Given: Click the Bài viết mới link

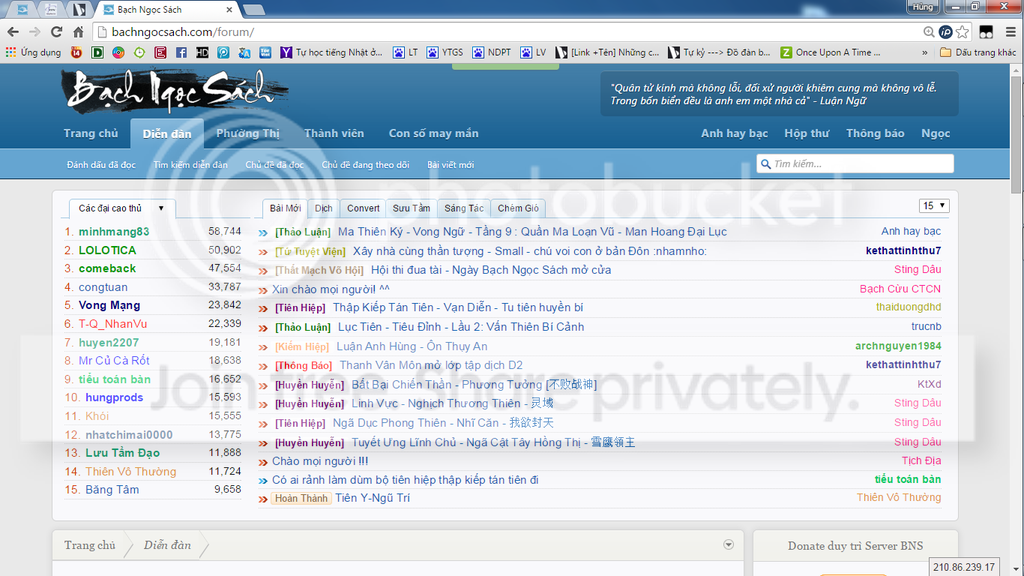Looking at the screenshot, I should coord(451,164).
